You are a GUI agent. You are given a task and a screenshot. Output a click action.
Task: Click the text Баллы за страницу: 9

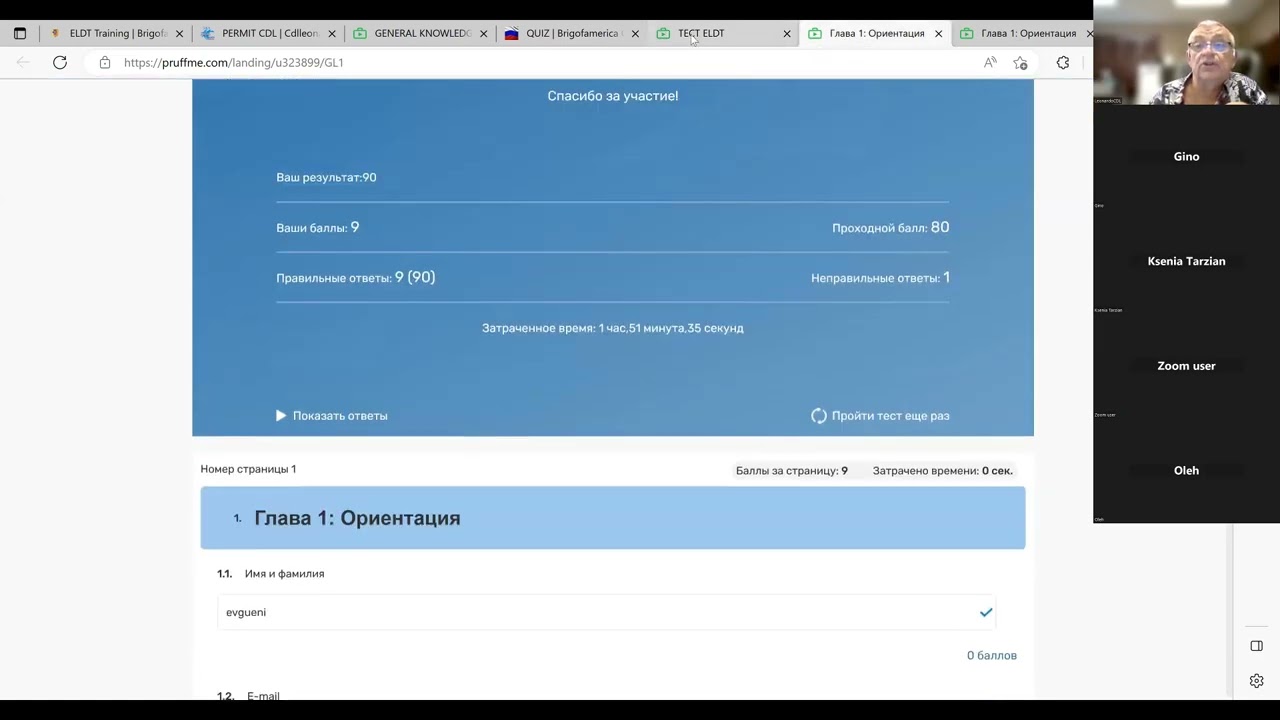click(792, 471)
